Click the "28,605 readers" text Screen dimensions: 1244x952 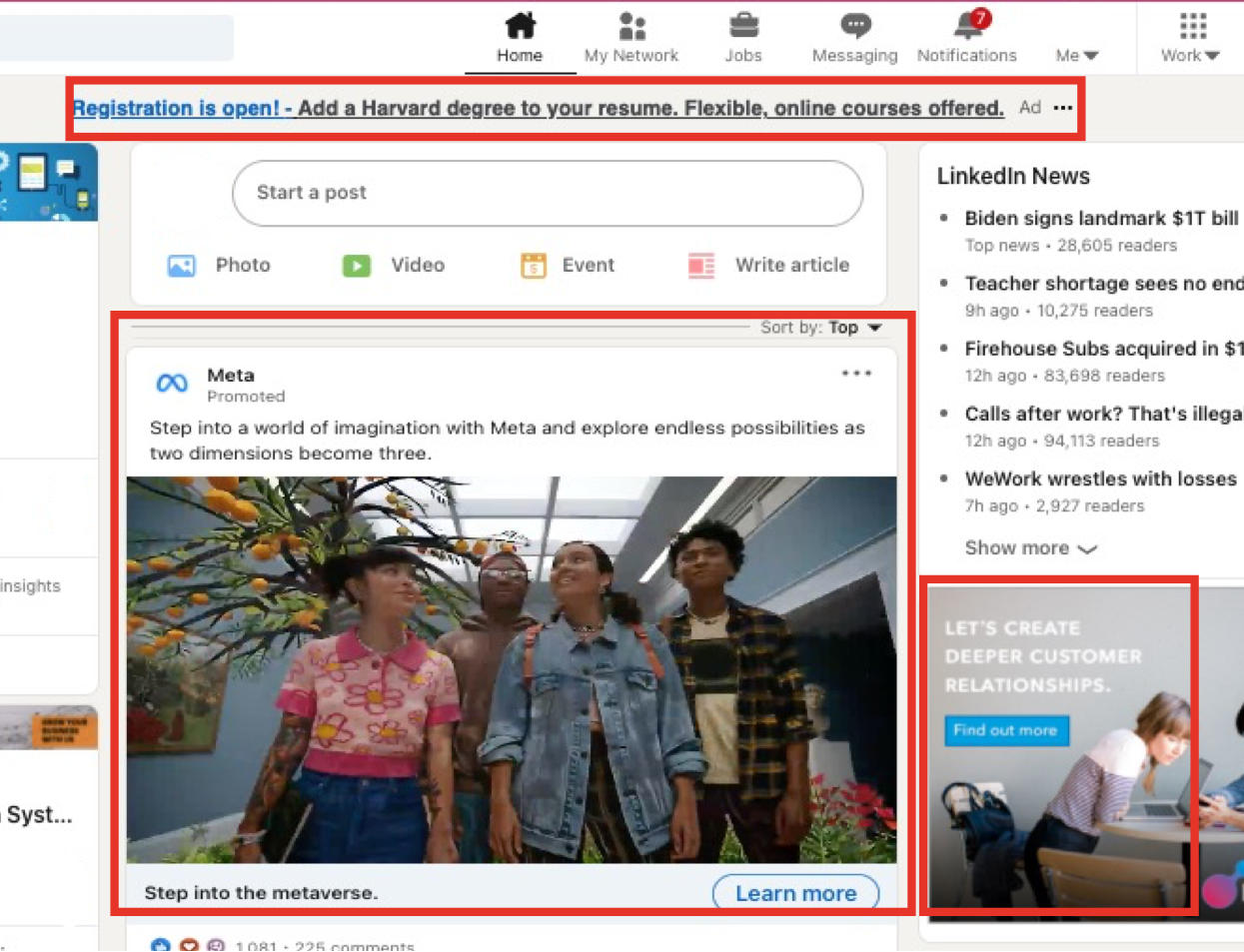[1117, 246]
